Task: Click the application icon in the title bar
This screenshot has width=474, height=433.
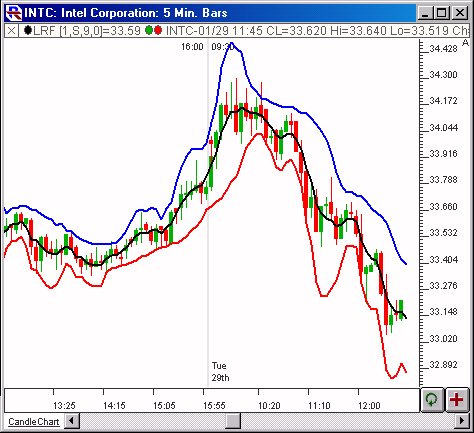Action: point(14,13)
